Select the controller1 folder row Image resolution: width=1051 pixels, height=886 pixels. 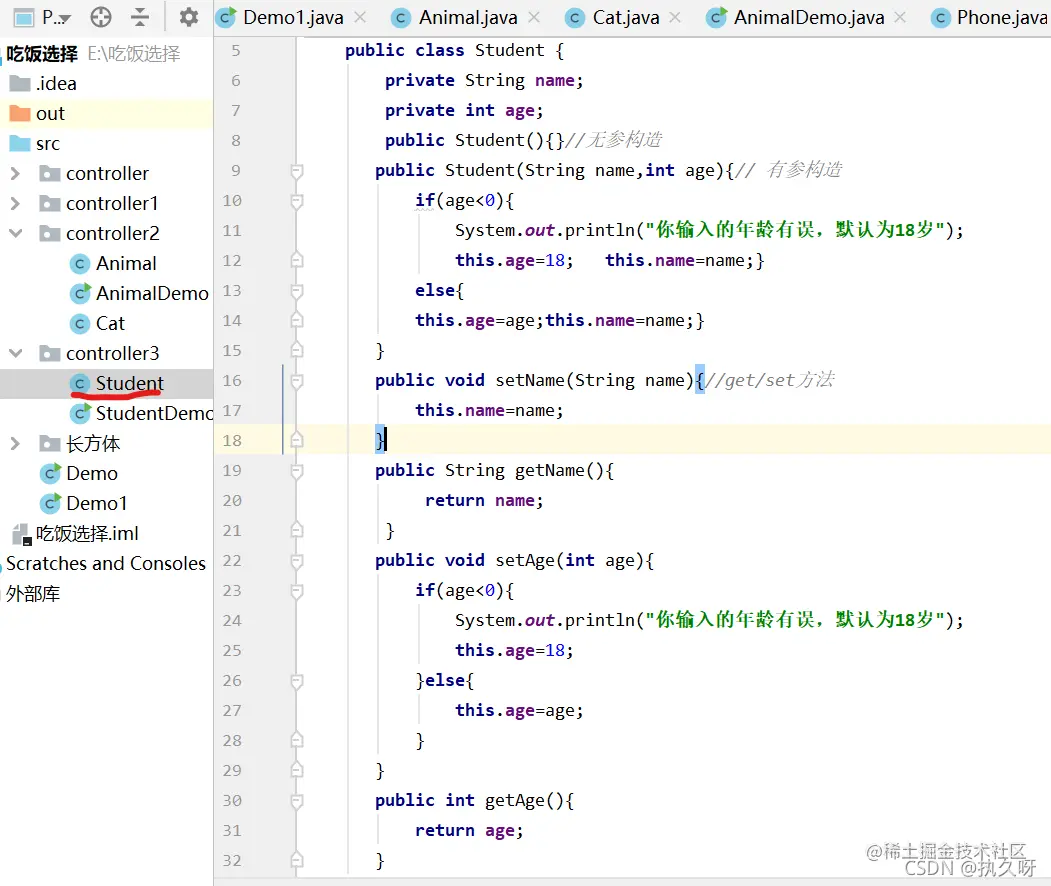point(107,203)
